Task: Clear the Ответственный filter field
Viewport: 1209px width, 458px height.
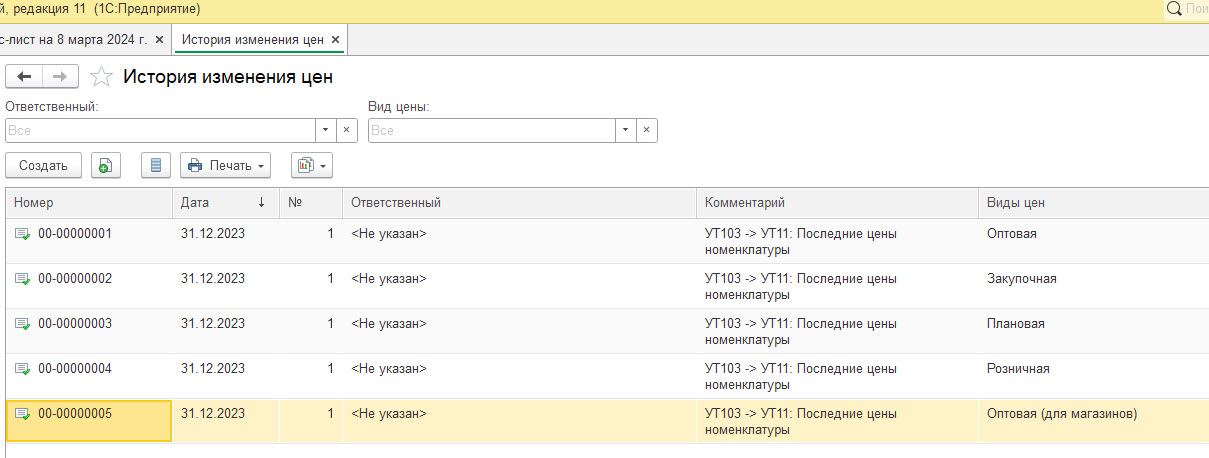Action: coord(346,131)
